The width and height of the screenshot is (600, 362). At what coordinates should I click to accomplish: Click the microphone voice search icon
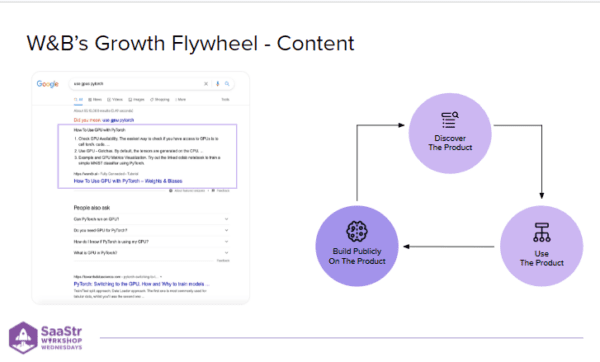217,84
